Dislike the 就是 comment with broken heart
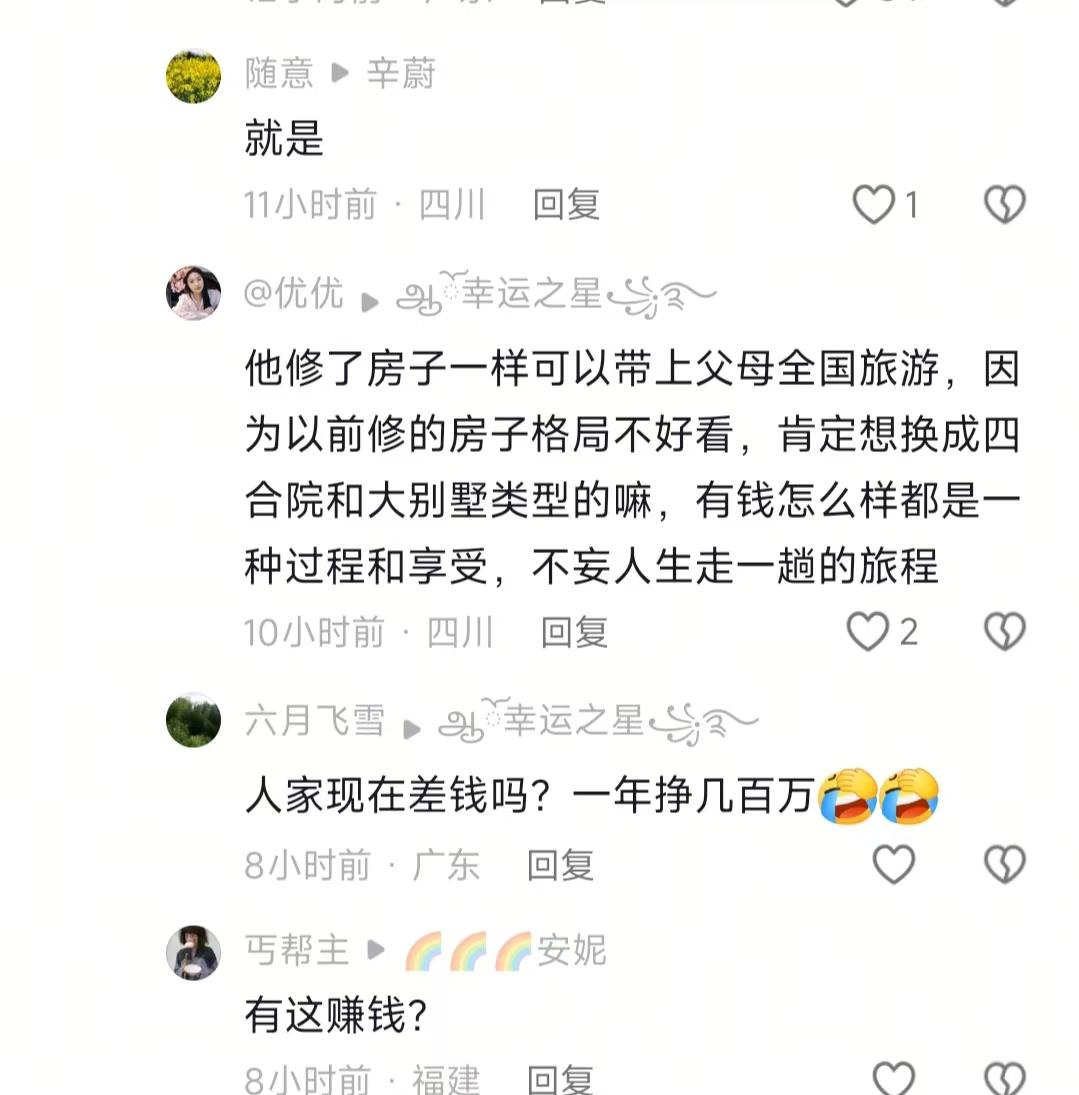The width and height of the screenshot is (1079, 1095). pyautogui.click(x=1004, y=204)
